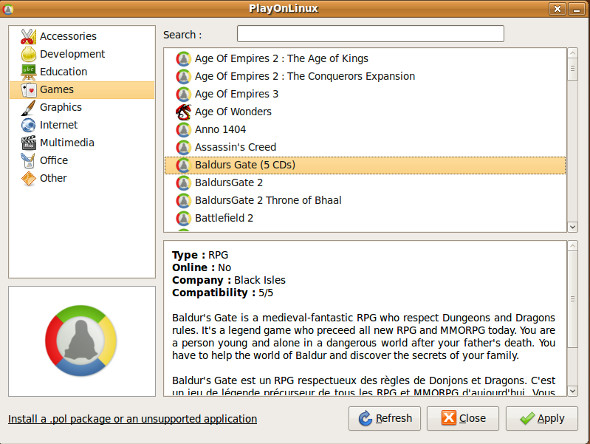The width and height of the screenshot is (590, 444).
Task: Click icon beside BaldursGate 2 Throne of Bhaal
Action: coord(183,201)
